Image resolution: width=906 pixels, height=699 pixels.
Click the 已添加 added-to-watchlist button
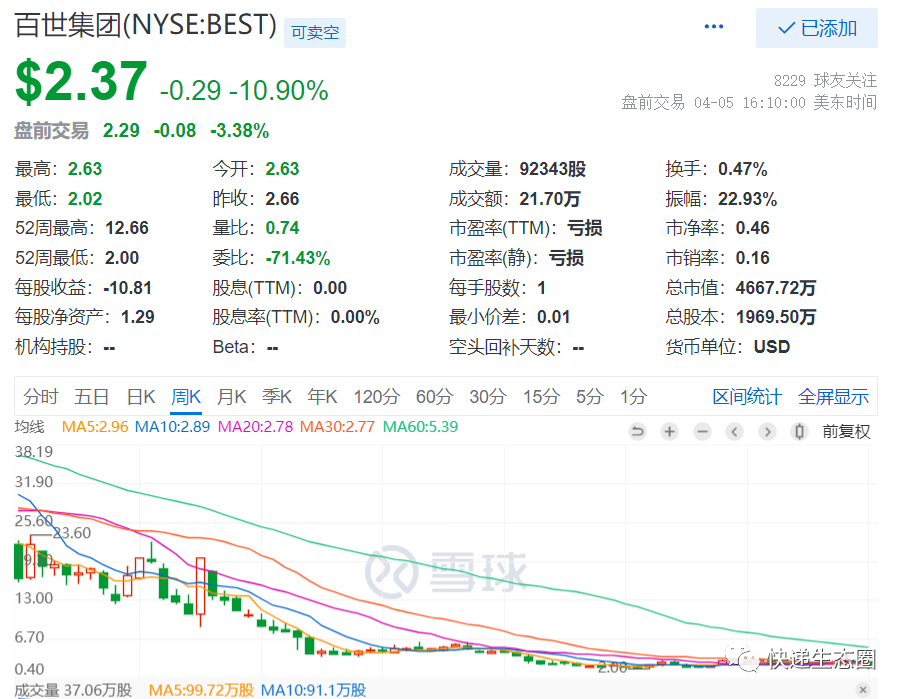[817, 28]
